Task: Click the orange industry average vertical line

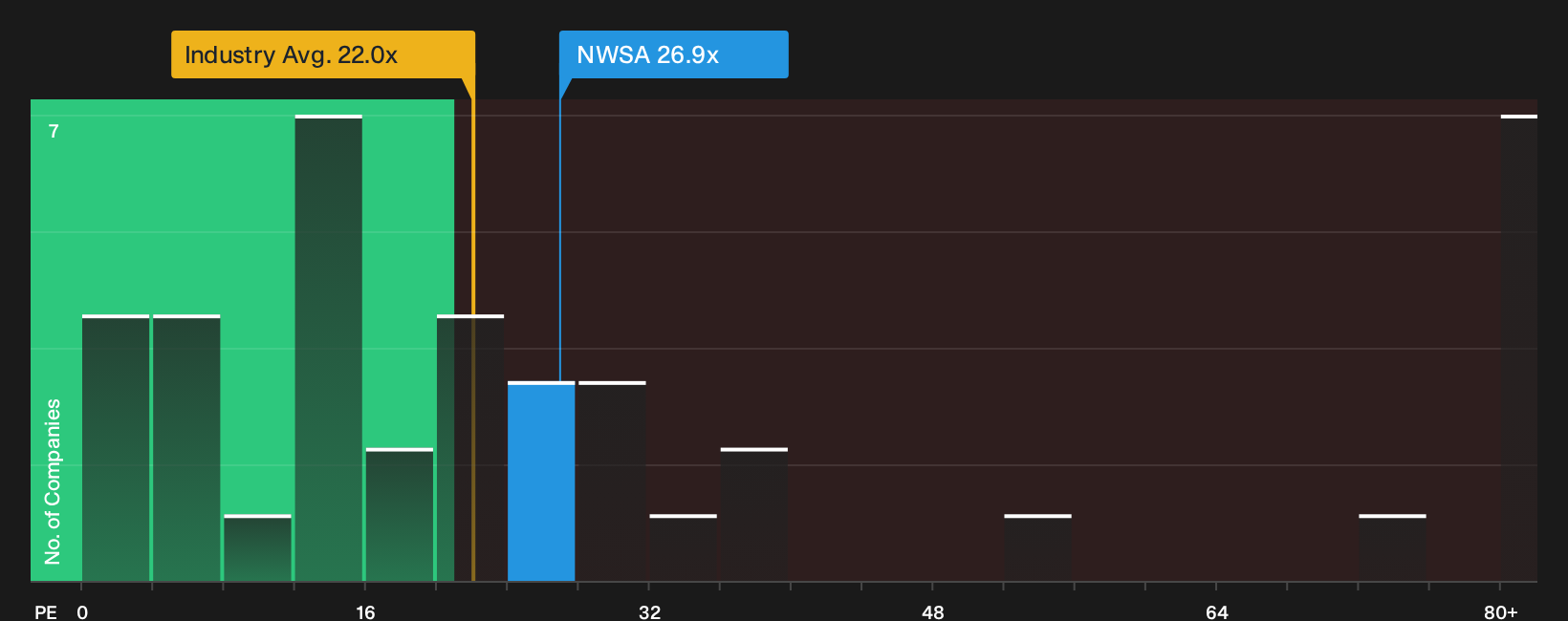Action: pyautogui.click(x=472, y=330)
